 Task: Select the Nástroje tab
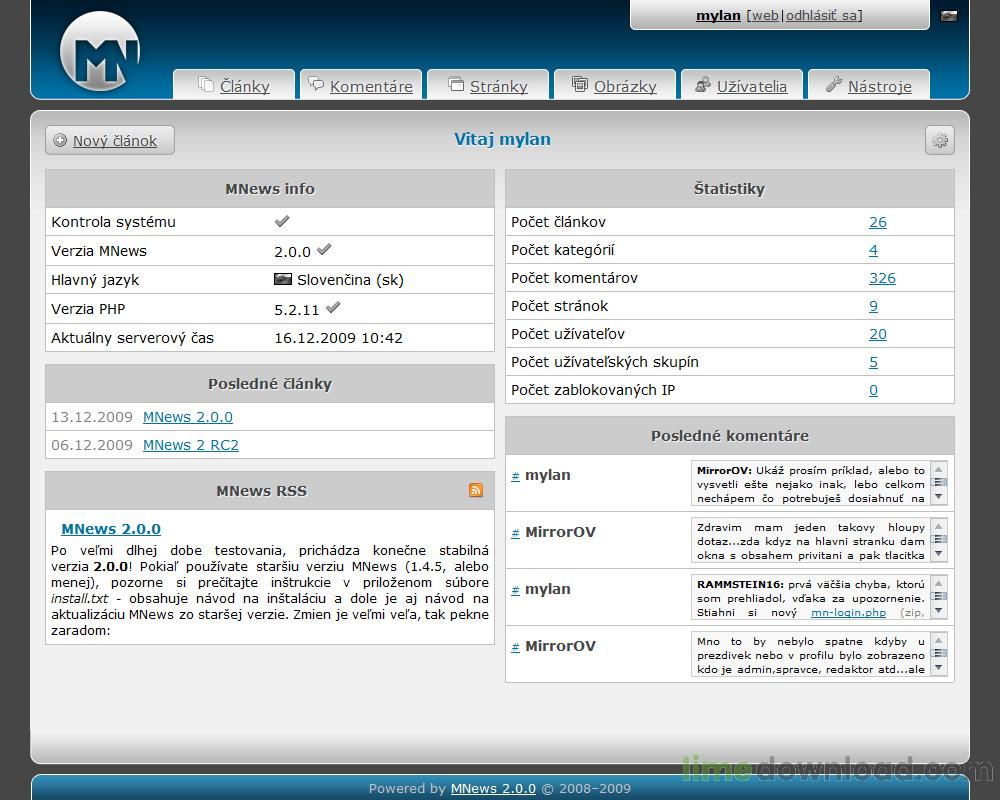pyautogui.click(x=869, y=85)
